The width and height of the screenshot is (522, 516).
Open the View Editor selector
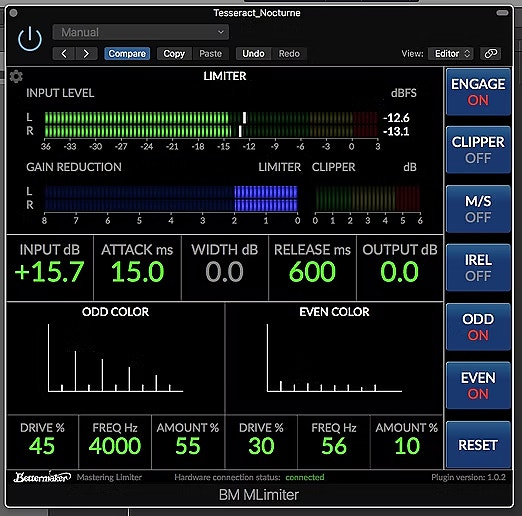click(x=451, y=53)
